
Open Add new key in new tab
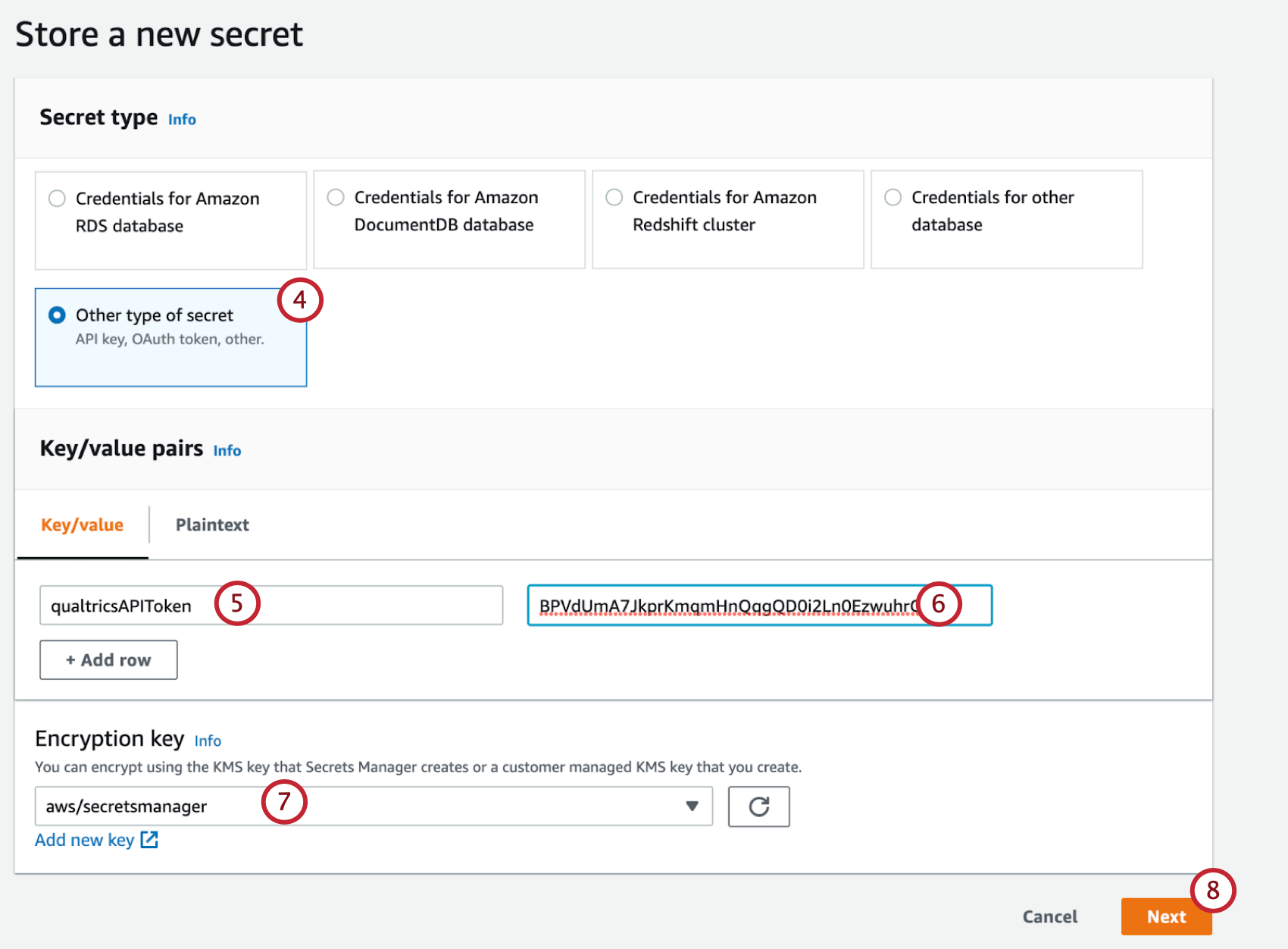150,840
